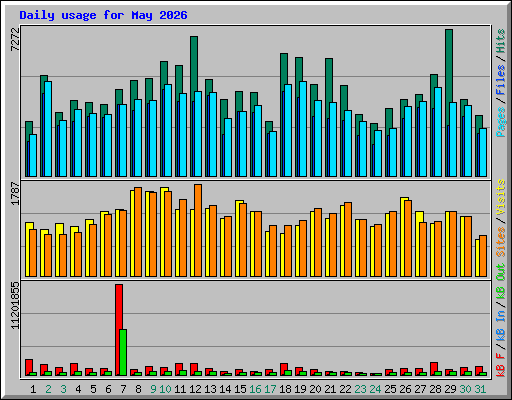512x400 pixels.
Task: Click the day label '13' on the x-axis
Action: (210, 389)
